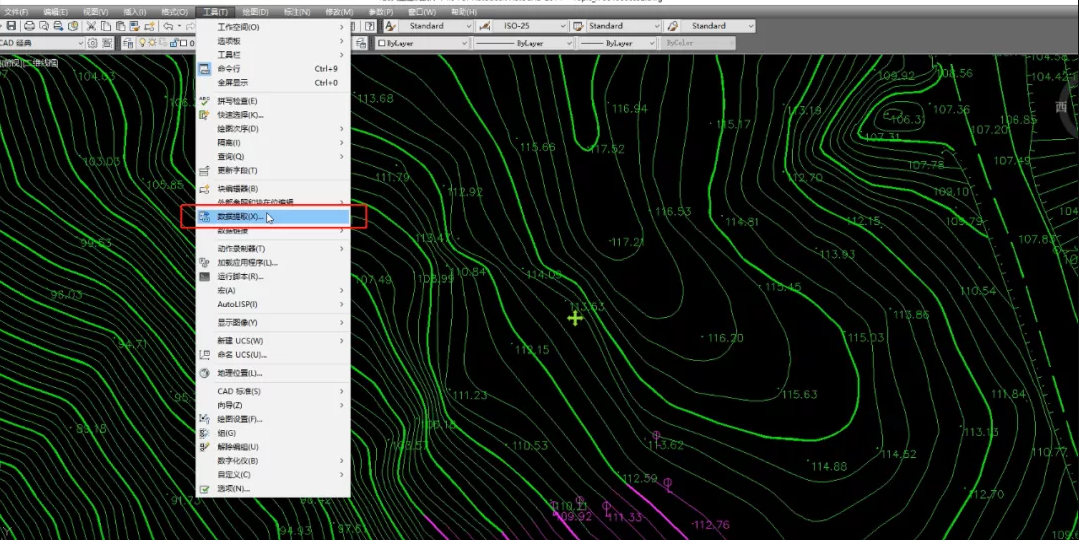
Task: Select 数据提取(X) from the Tools menu
Action: (x=238, y=216)
